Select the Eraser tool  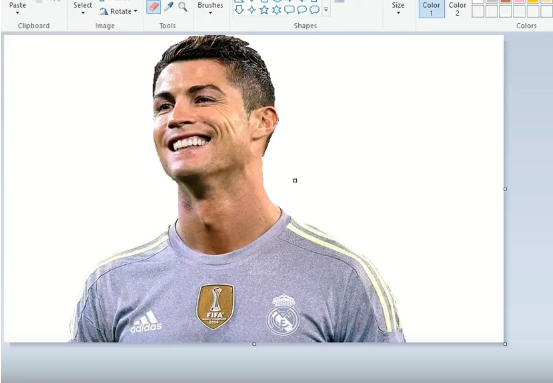click(x=153, y=7)
